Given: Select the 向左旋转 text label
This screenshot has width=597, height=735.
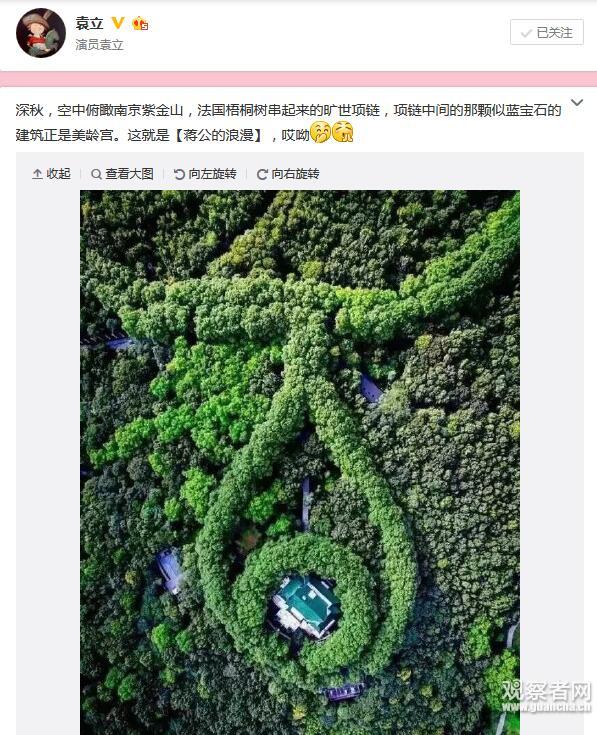Looking at the screenshot, I should pyautogui.click(x=212, y=174).
